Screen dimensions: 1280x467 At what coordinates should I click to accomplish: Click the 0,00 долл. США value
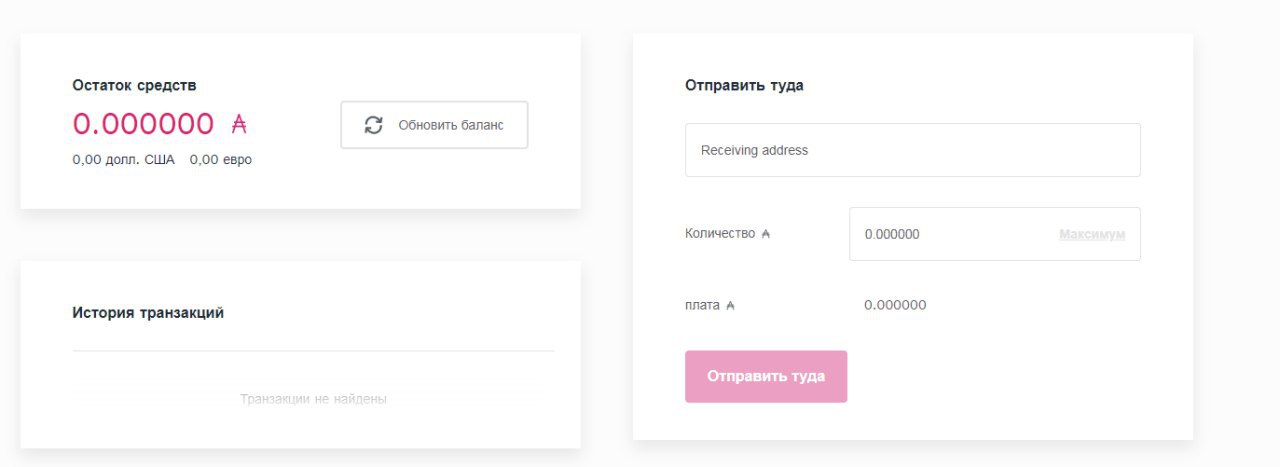pos(123,160)
